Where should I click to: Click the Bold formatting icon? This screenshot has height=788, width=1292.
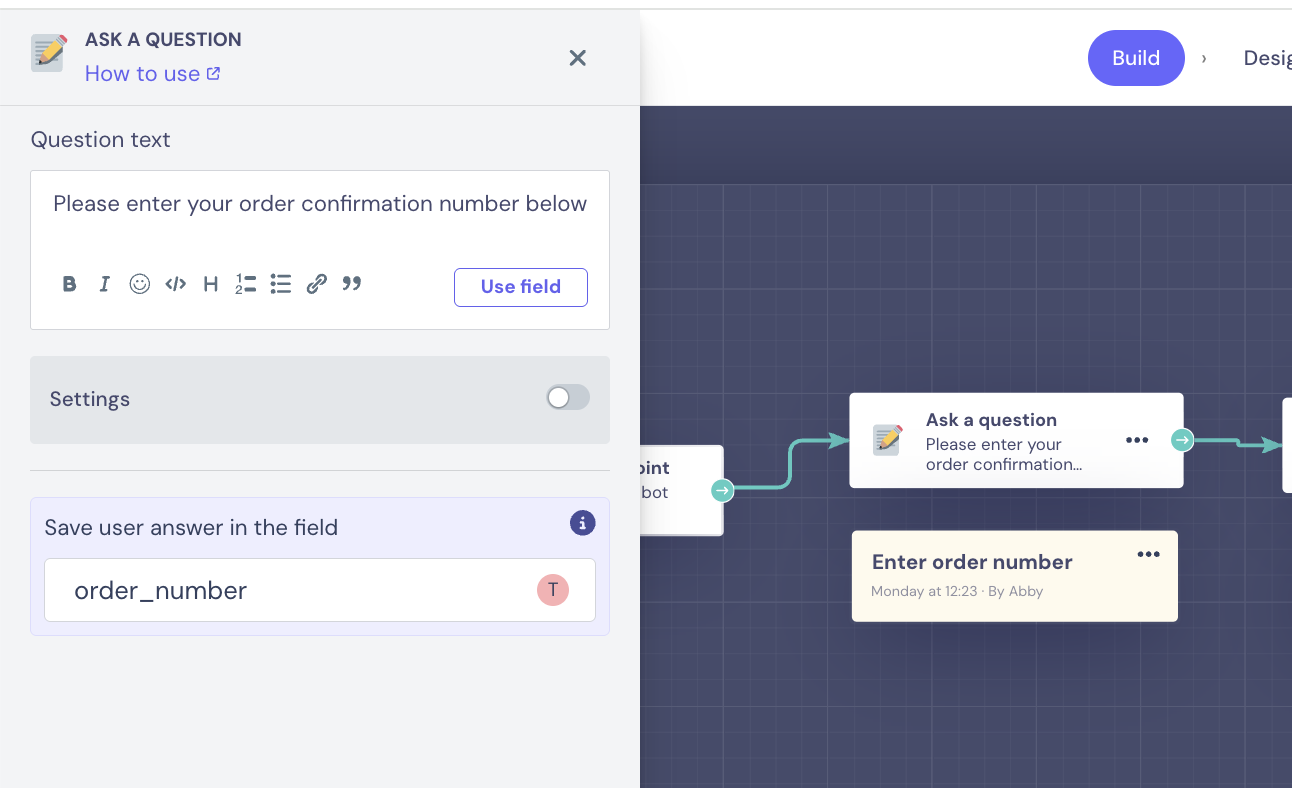(69, 284)
